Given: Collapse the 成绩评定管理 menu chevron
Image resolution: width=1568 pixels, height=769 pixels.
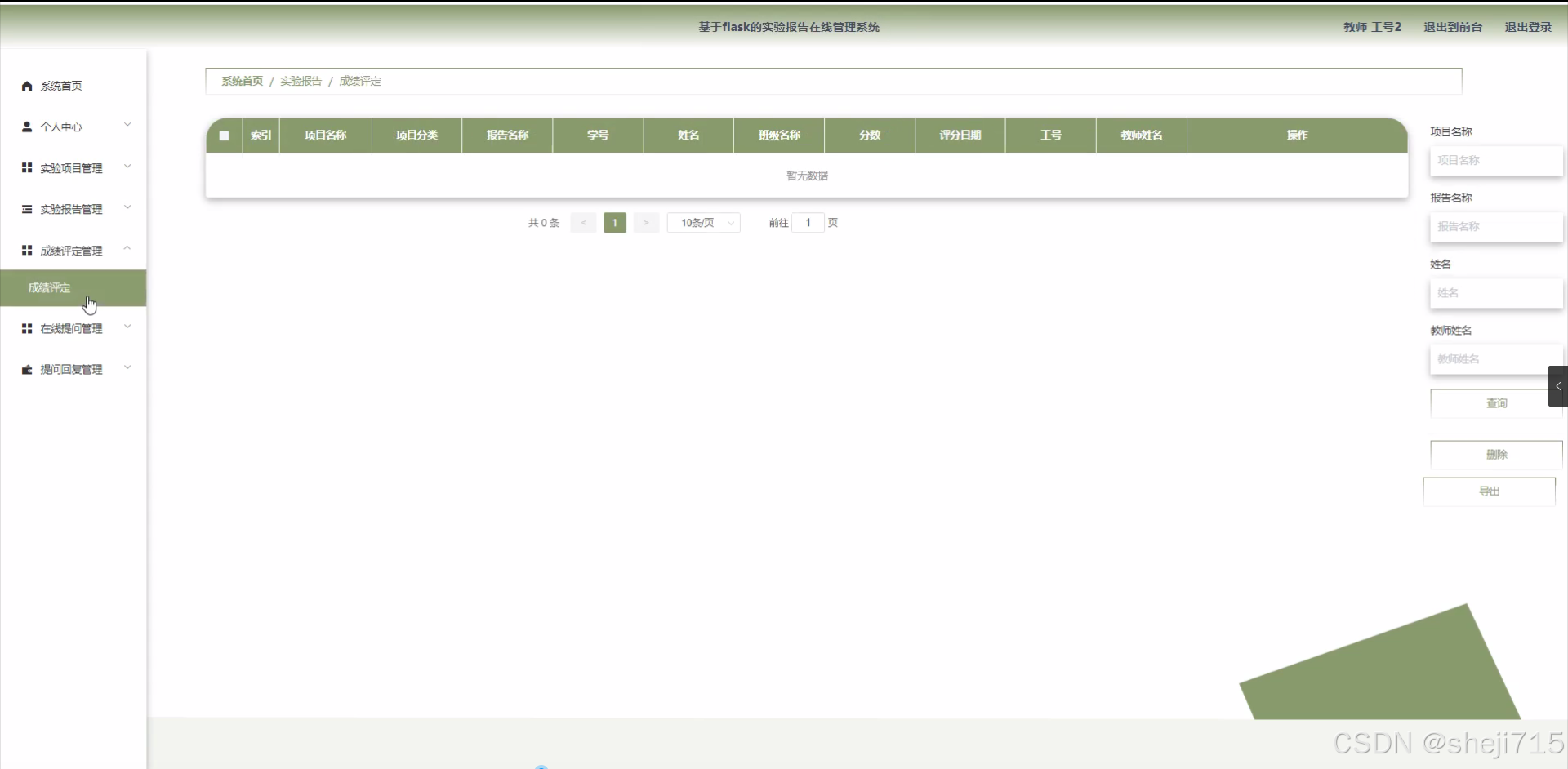Looking at the screenshot, I should point(127,248).
